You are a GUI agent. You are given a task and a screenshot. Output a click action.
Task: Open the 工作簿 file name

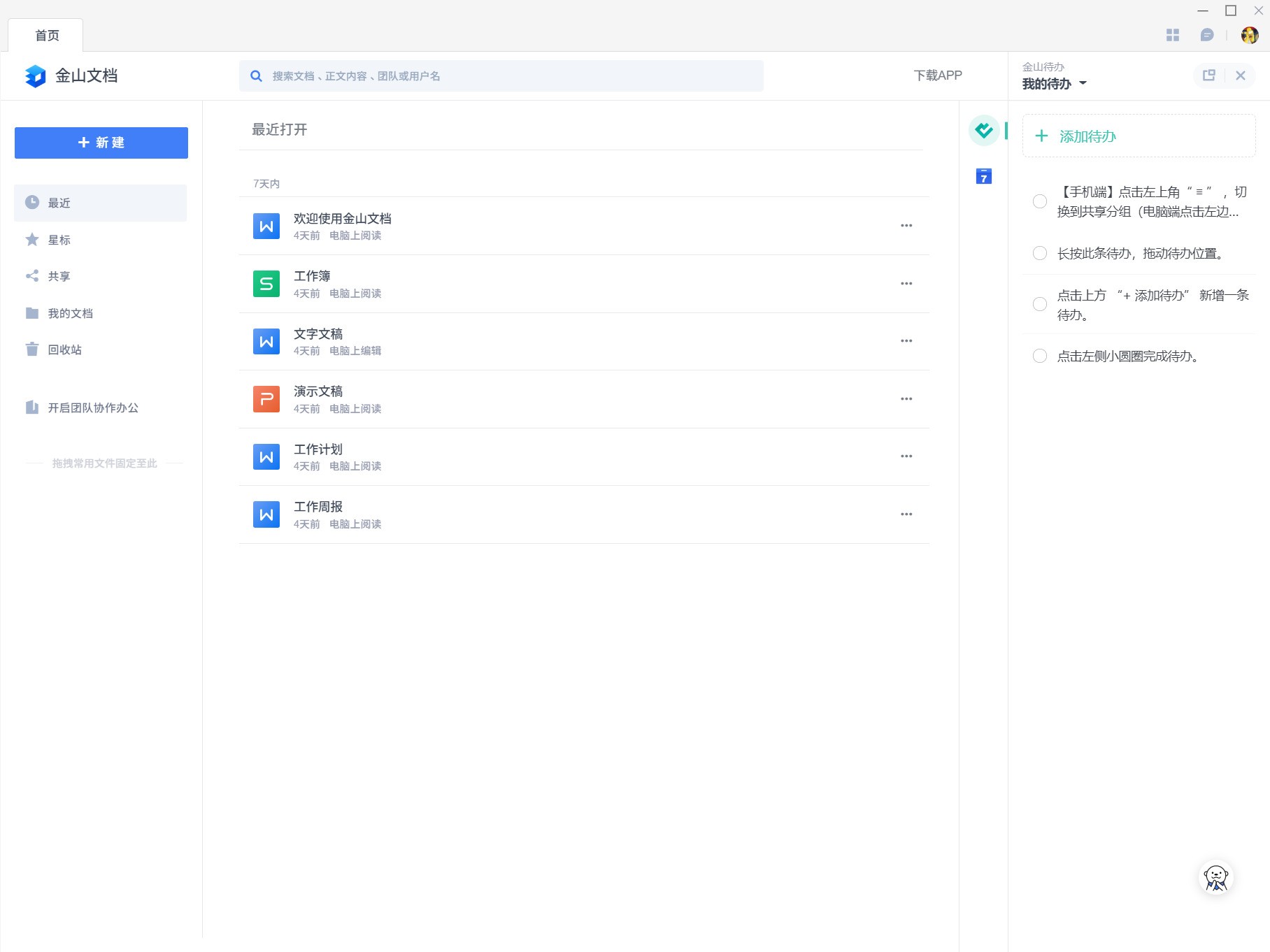[x=312, y=276]
